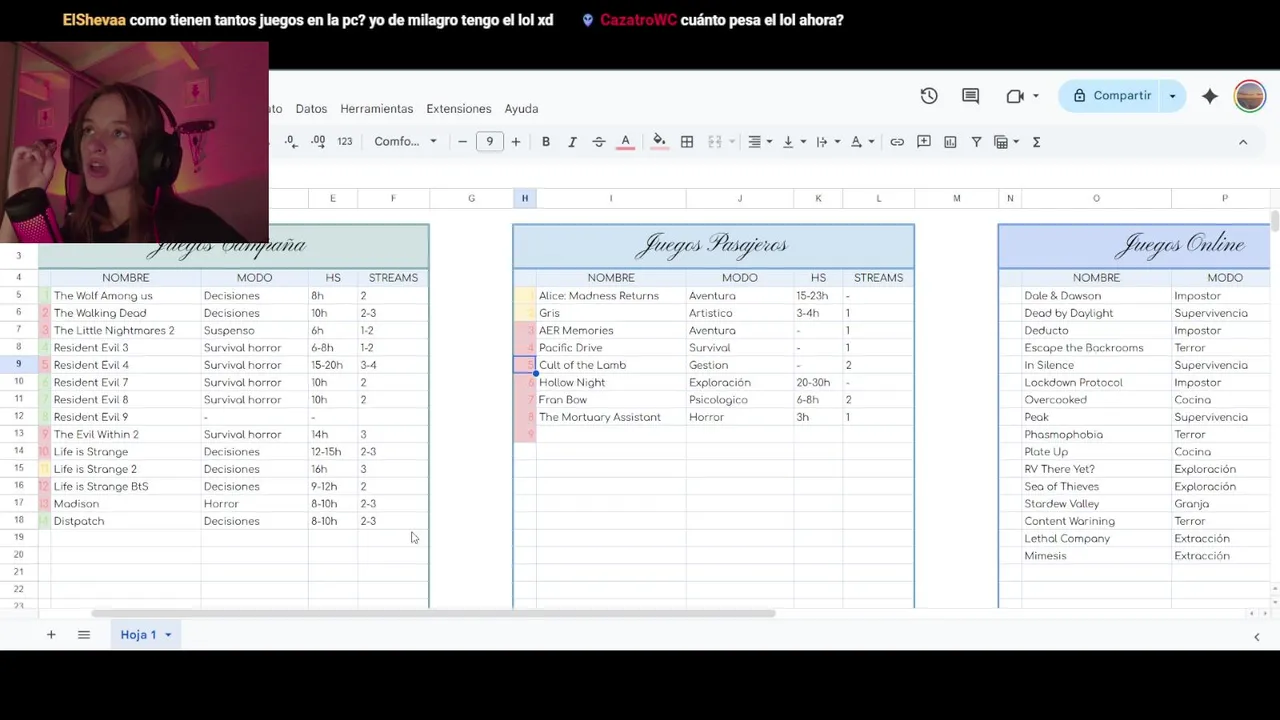Open the functions sigma icon
Image resolution: width=1280 pixels, height=720 pixels.
click(x=1036, y=142)
